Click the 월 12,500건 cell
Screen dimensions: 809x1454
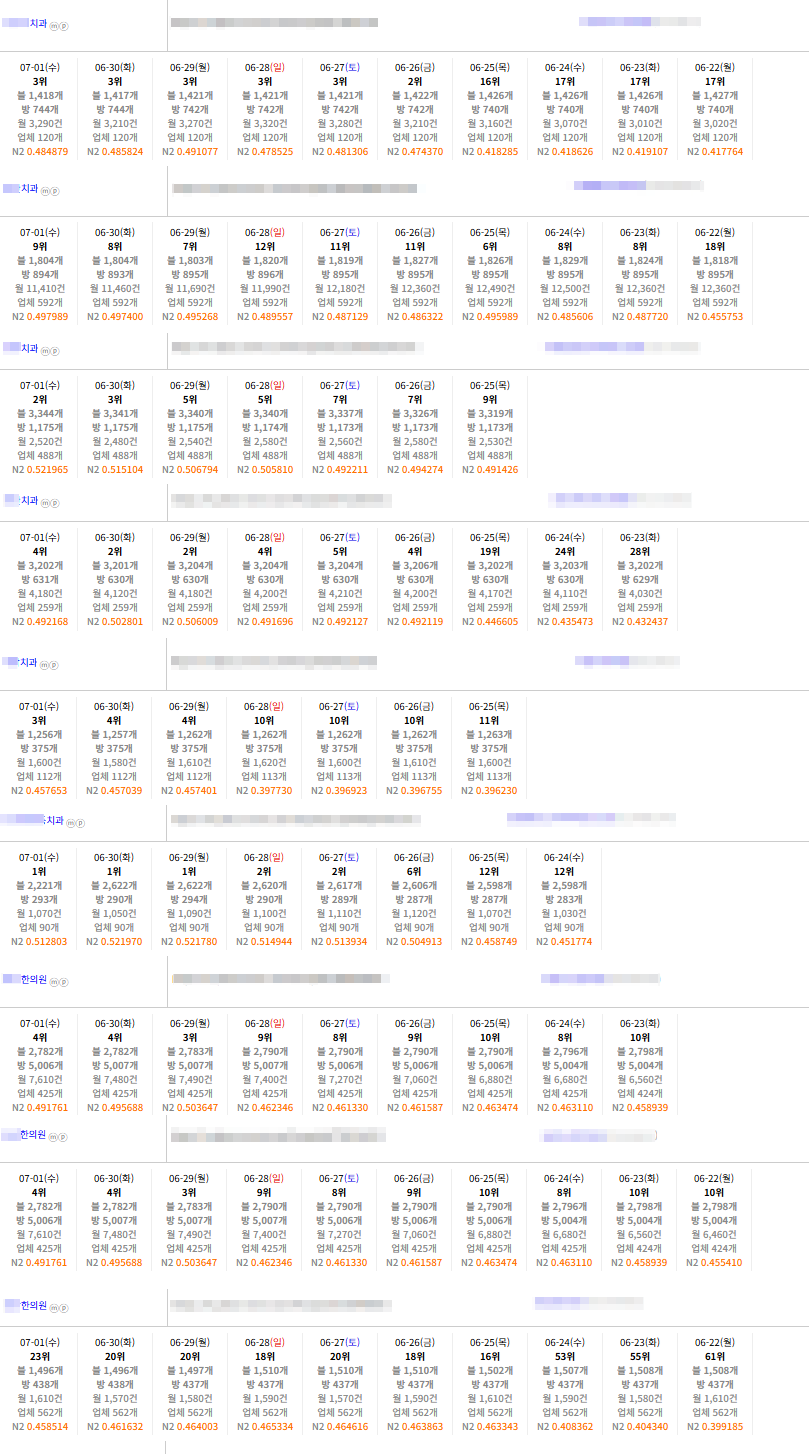[x=565, y=289]
